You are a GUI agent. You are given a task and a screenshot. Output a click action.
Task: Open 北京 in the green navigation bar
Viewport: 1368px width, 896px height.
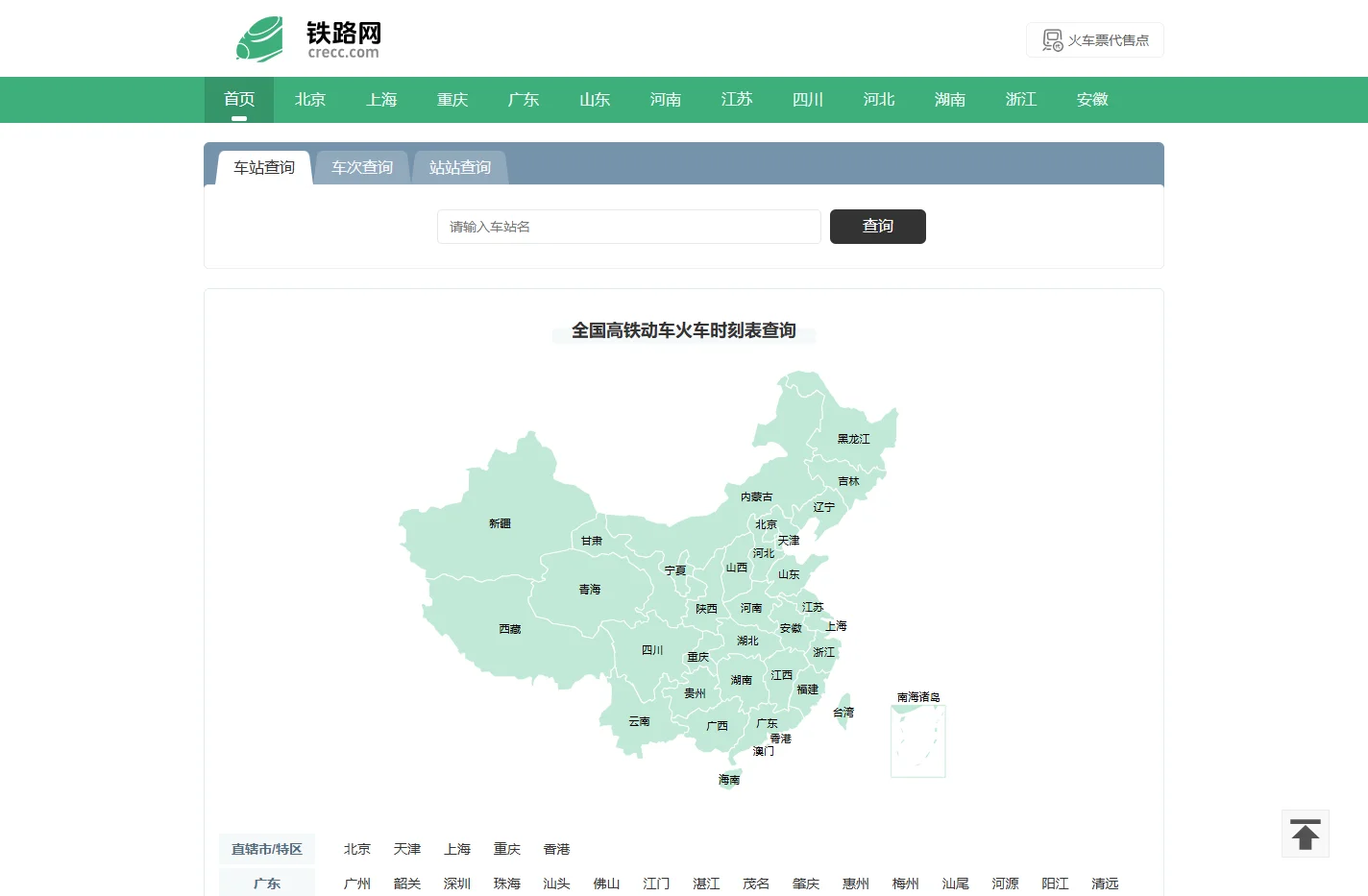310,100
